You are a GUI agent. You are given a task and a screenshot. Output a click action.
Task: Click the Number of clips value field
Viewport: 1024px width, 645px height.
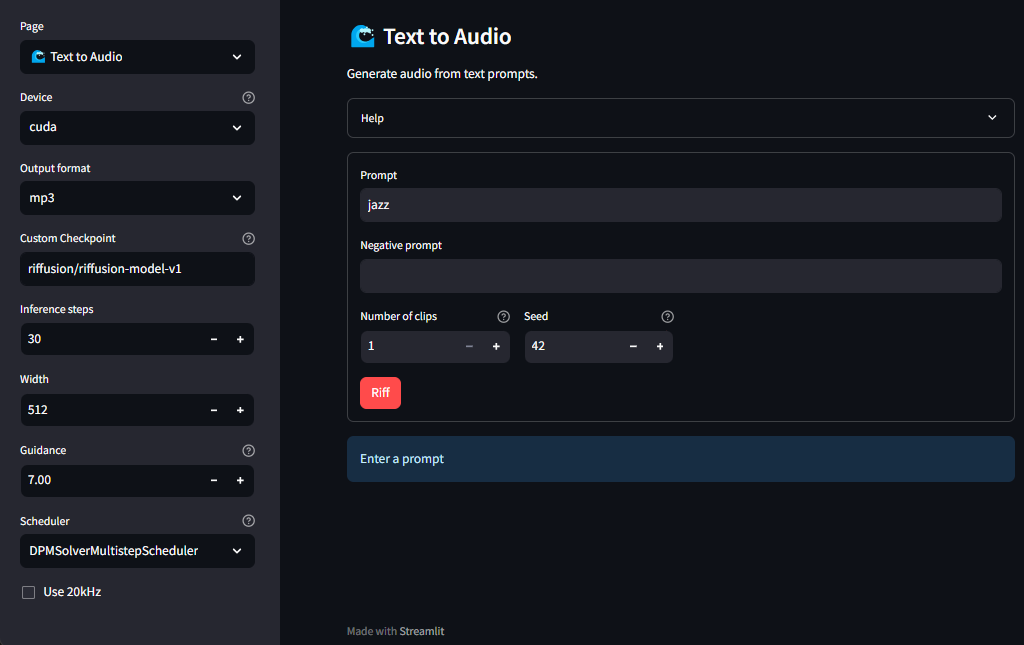click(x=409, y=347)
